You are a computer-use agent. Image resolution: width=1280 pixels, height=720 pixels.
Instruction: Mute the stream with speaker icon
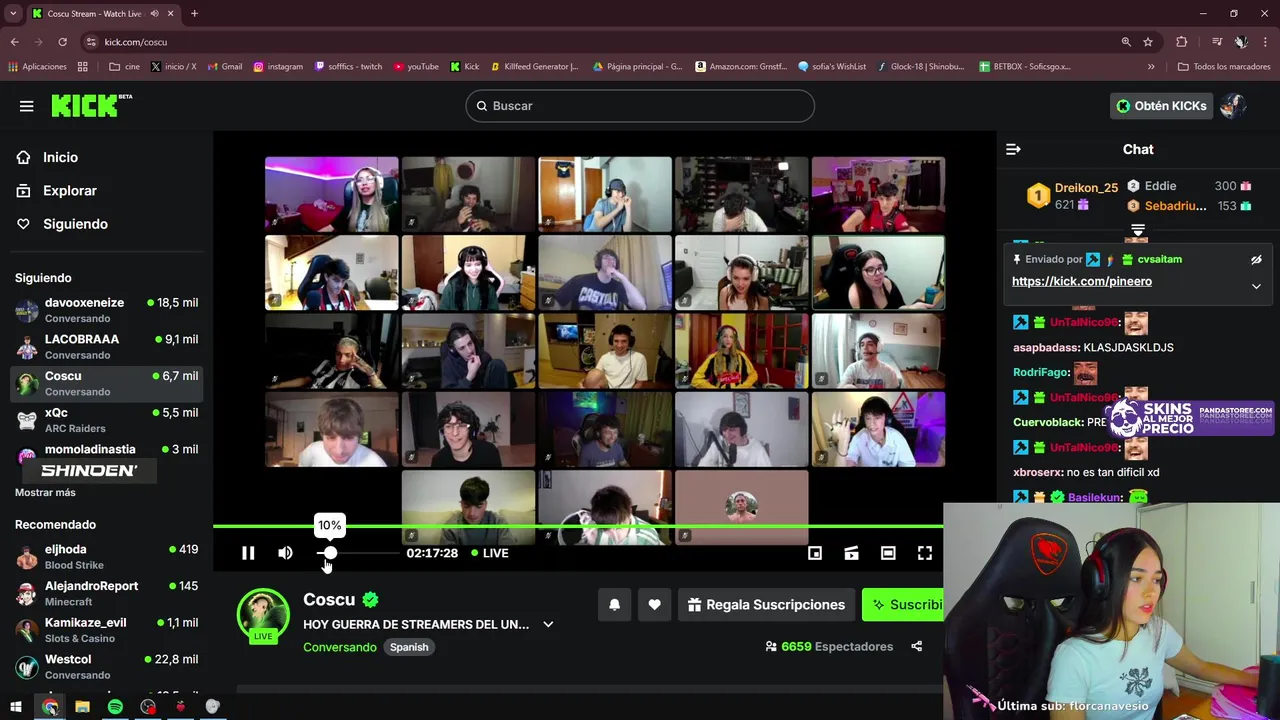click(286, 553)
